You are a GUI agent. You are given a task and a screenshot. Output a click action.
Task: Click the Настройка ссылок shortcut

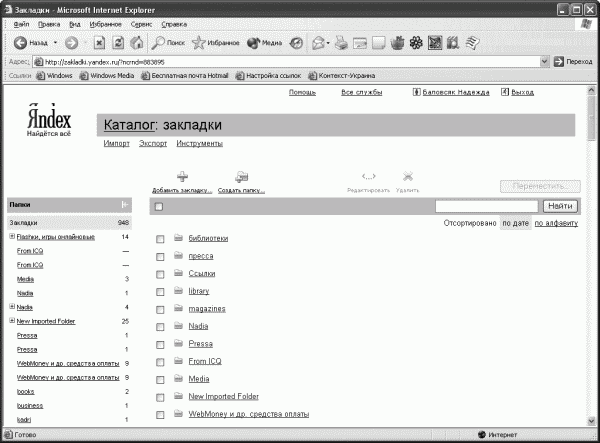(269, 76)
